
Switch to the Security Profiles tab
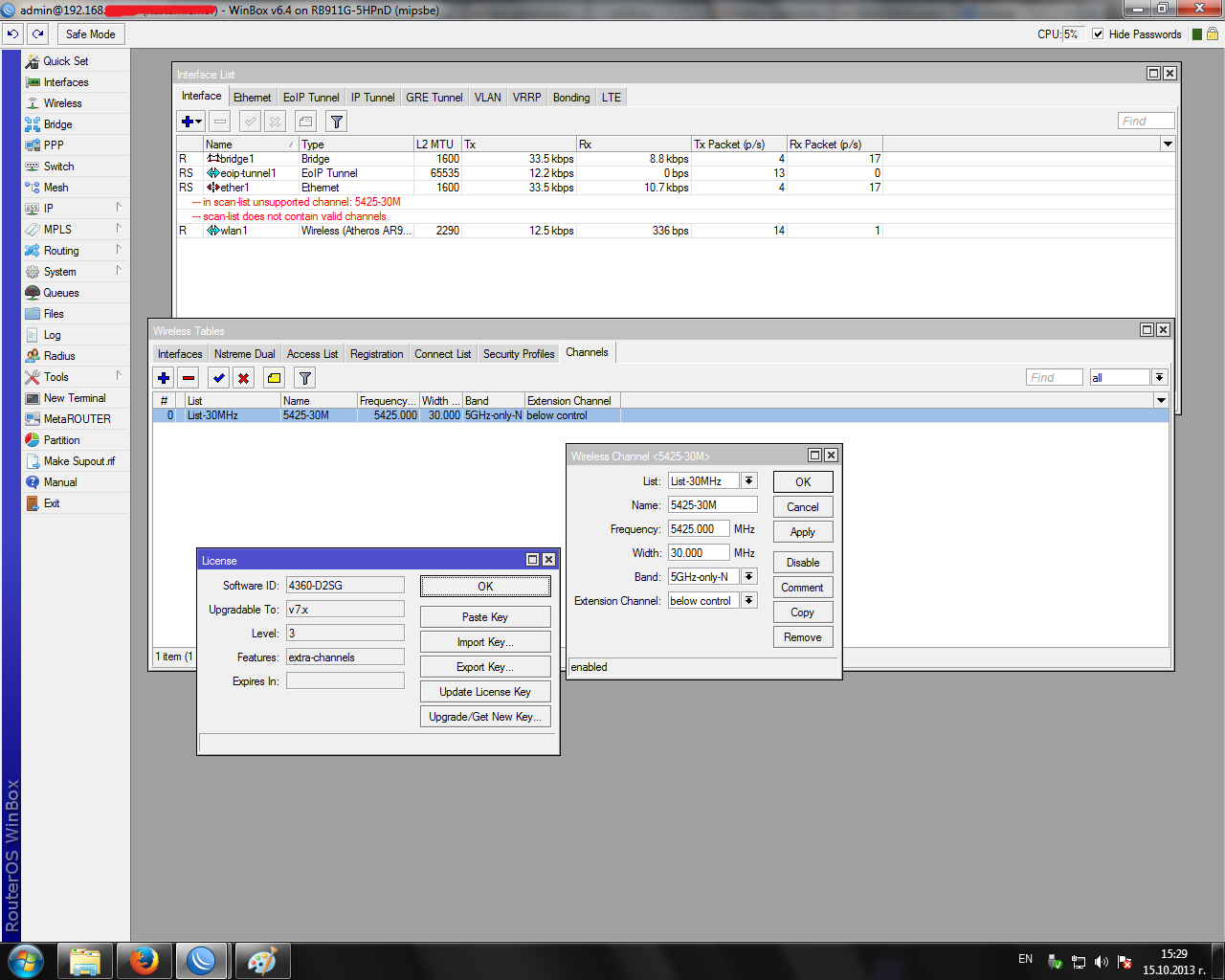point(518,353)
